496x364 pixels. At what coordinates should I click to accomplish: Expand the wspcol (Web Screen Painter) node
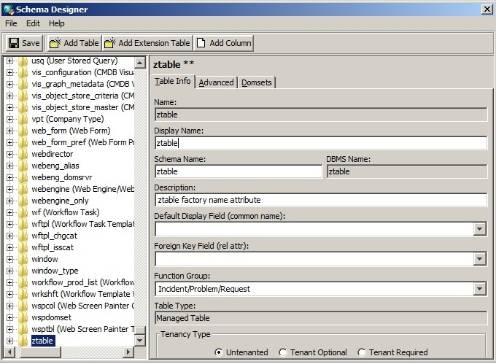[x=10, y=306]
